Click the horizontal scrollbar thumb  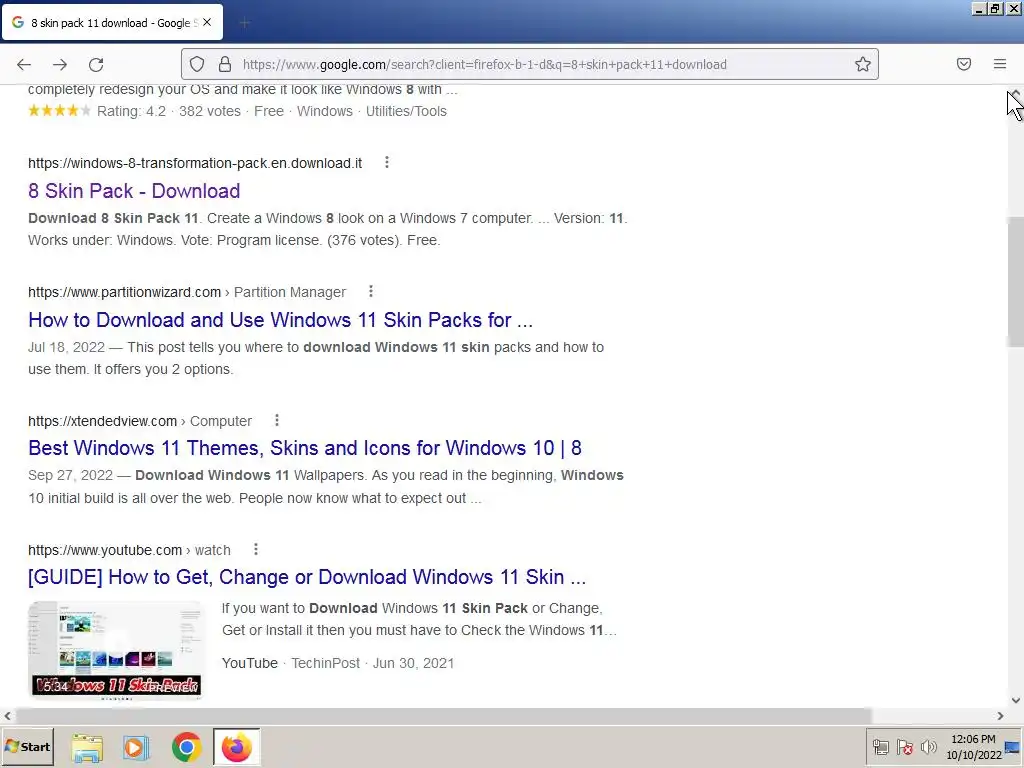point(442,716)
